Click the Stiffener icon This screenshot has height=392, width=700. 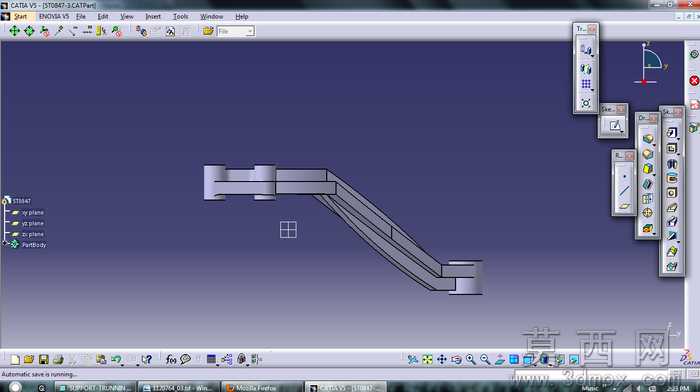tap(672, 237)
